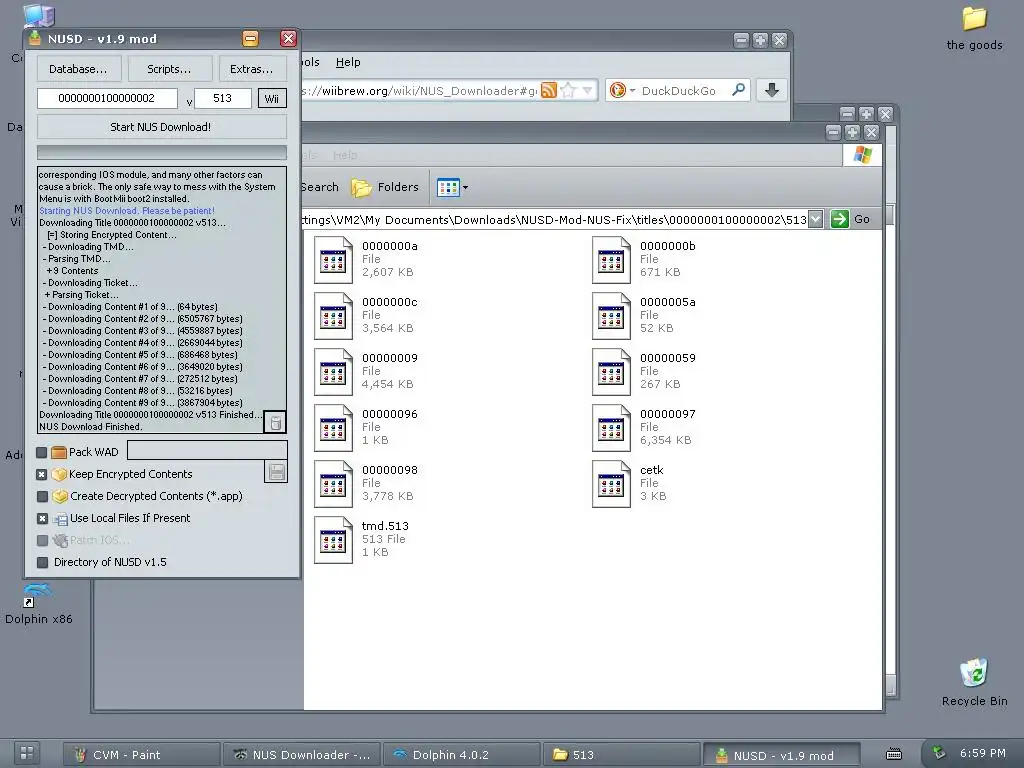Select file 00000059

point(644,372)
